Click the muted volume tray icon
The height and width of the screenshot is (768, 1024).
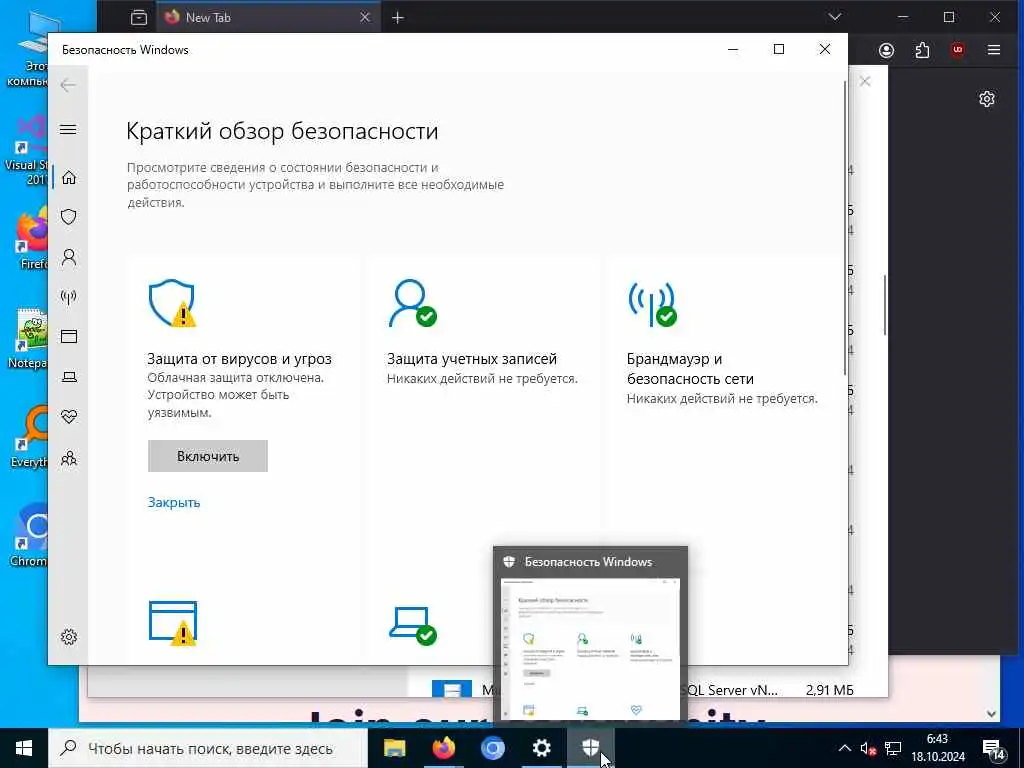point(868,748)
